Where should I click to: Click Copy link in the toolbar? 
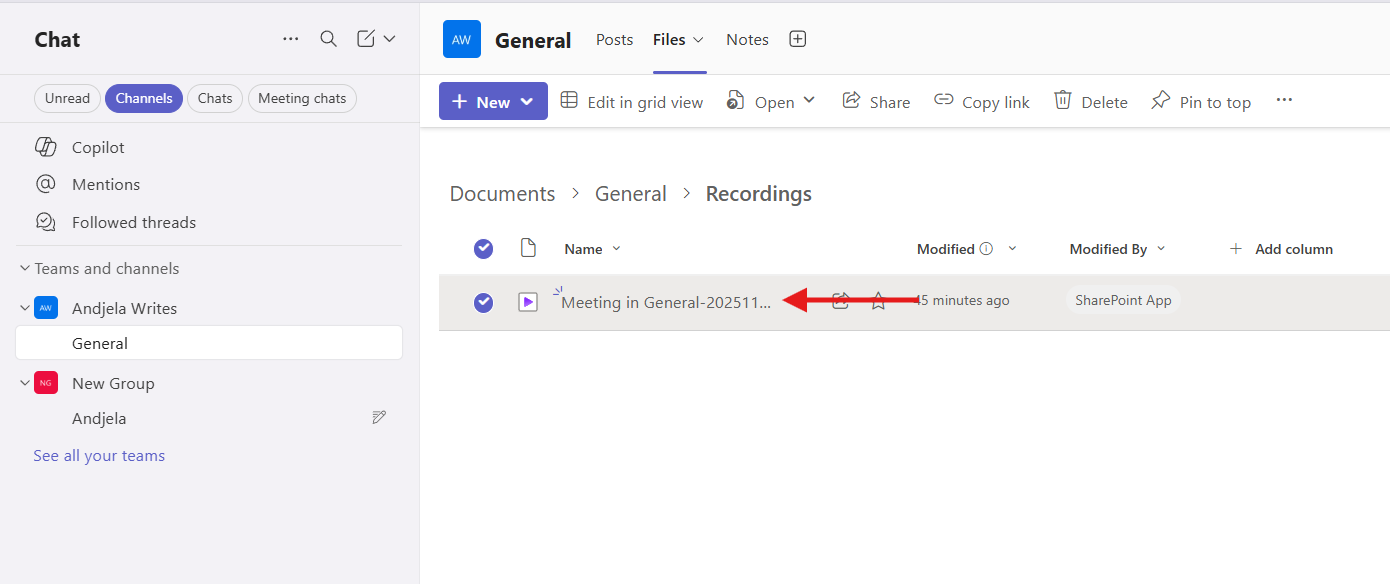[982, 102]
